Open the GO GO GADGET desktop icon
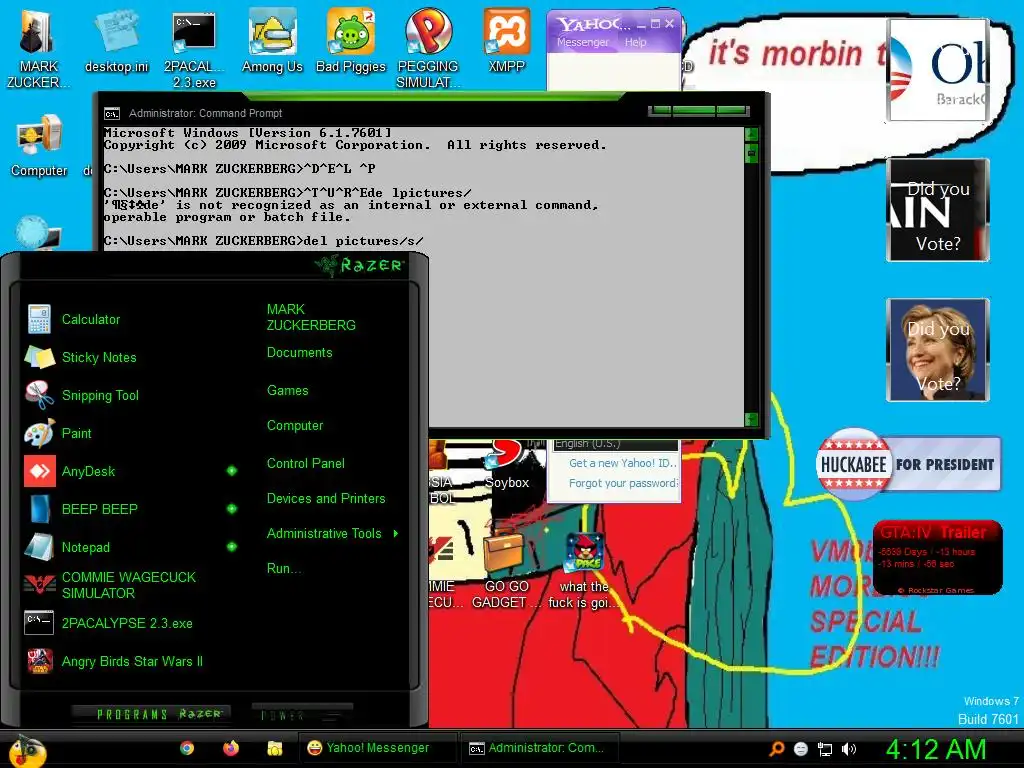The height and width of the screenshot is (768, 1024). [507, 571]
